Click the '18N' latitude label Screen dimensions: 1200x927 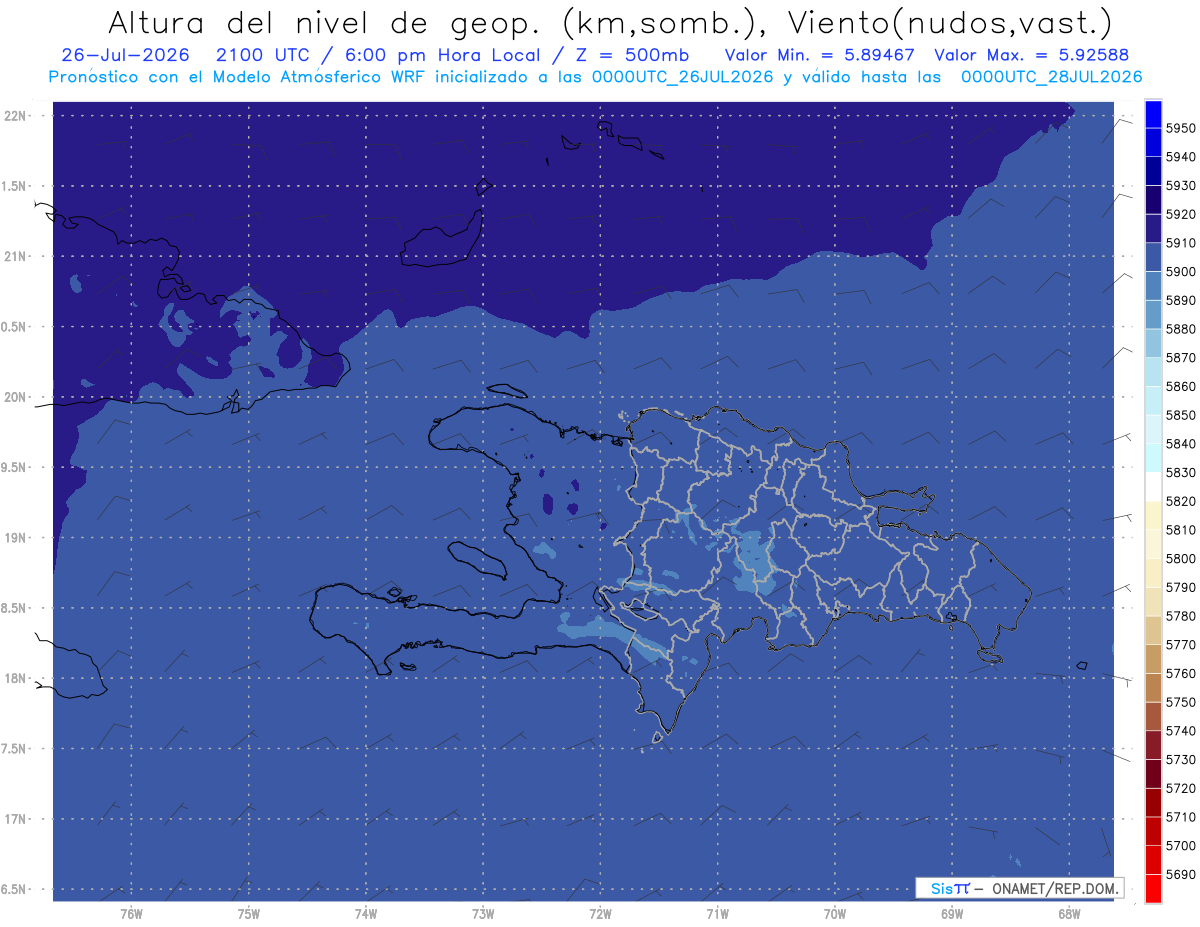(15, 678)
